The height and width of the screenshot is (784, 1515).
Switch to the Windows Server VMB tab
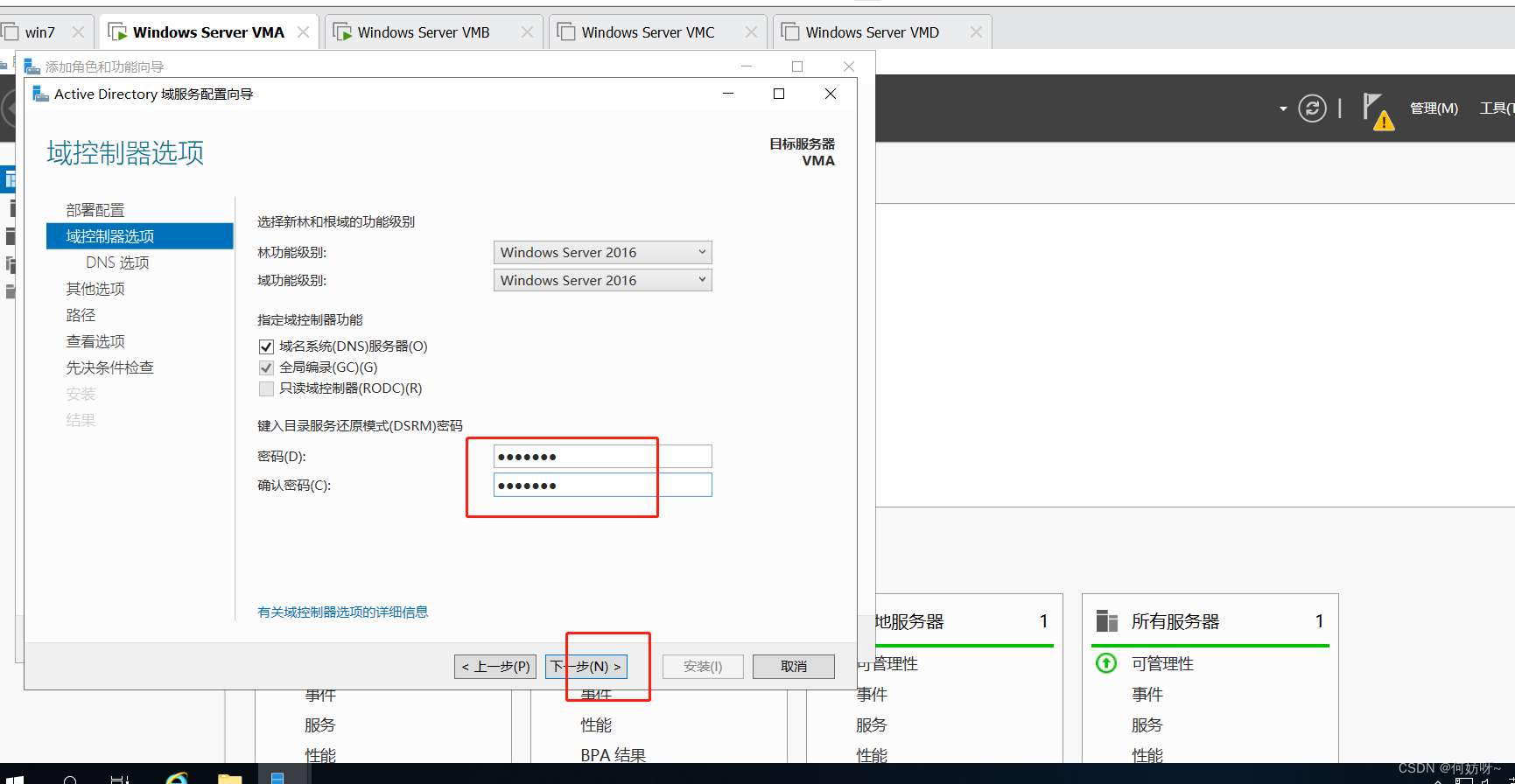(x=424, y=32)
